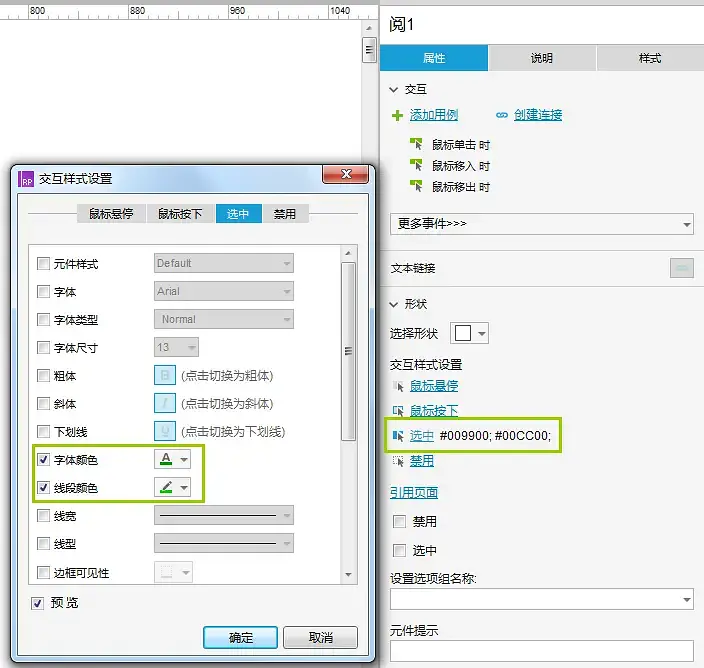This screenshot has height=668, width=704.
Task: Click the cursor icon beside 鼠标悬停
Action: pos(398,386)
